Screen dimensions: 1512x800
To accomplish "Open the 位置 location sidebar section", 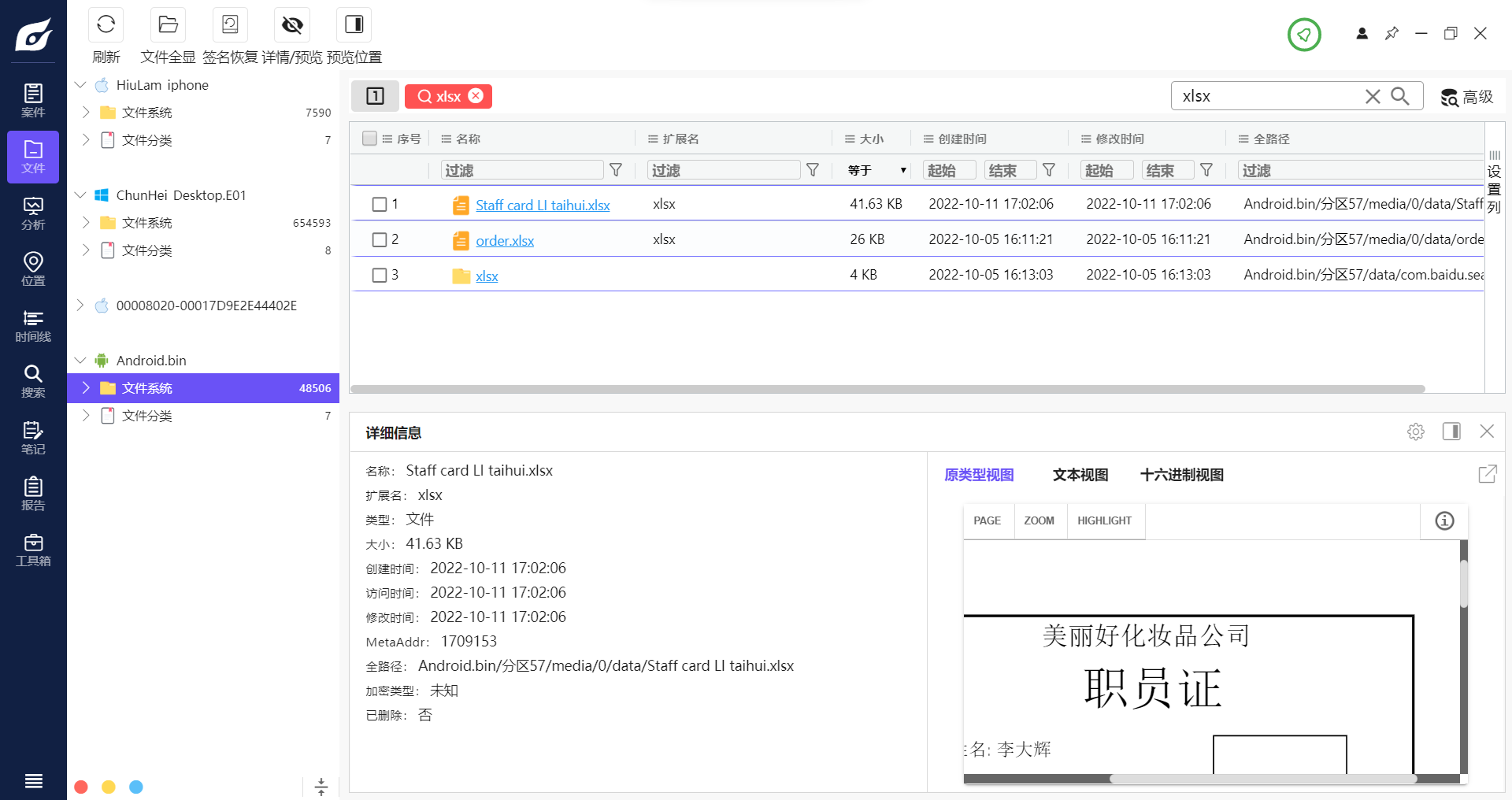I will pyautogui.click(x=33, y=269).
